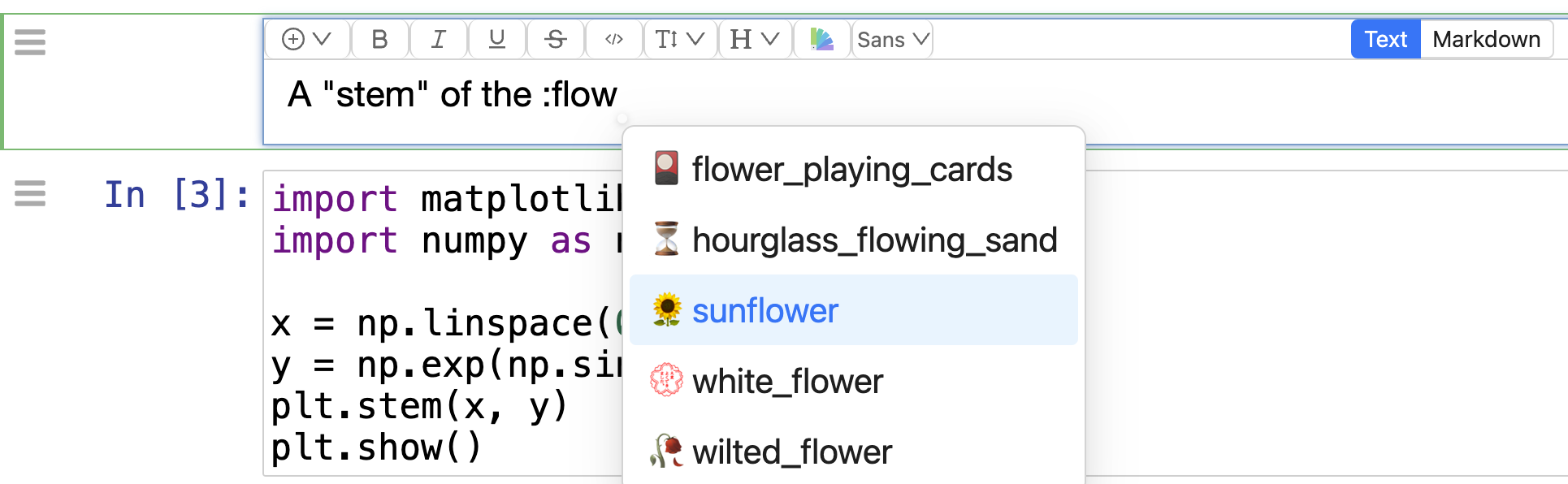Apply strikethrough formatting
The width and height of the screenshot is (1568, 484).
pos(556,39)
